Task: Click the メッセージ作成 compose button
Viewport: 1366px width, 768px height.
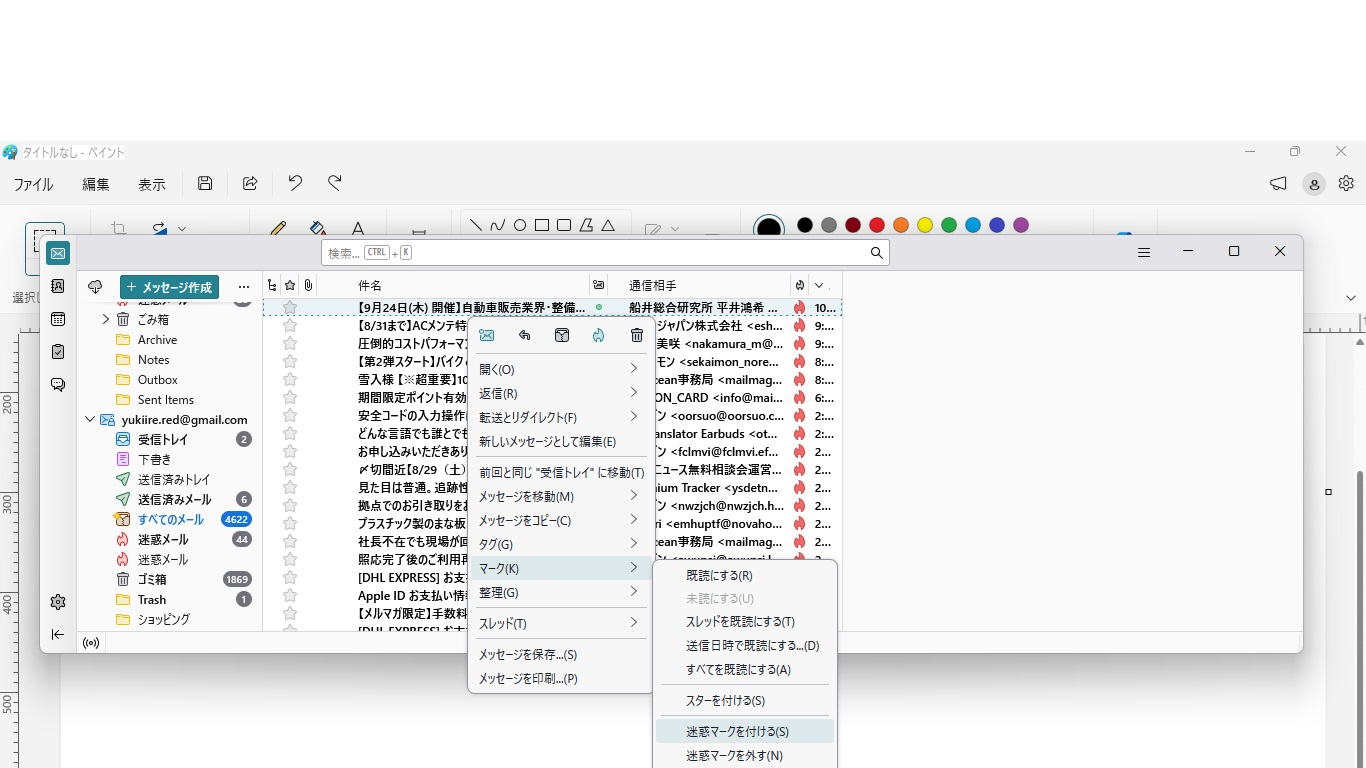Action: (169, 287)
